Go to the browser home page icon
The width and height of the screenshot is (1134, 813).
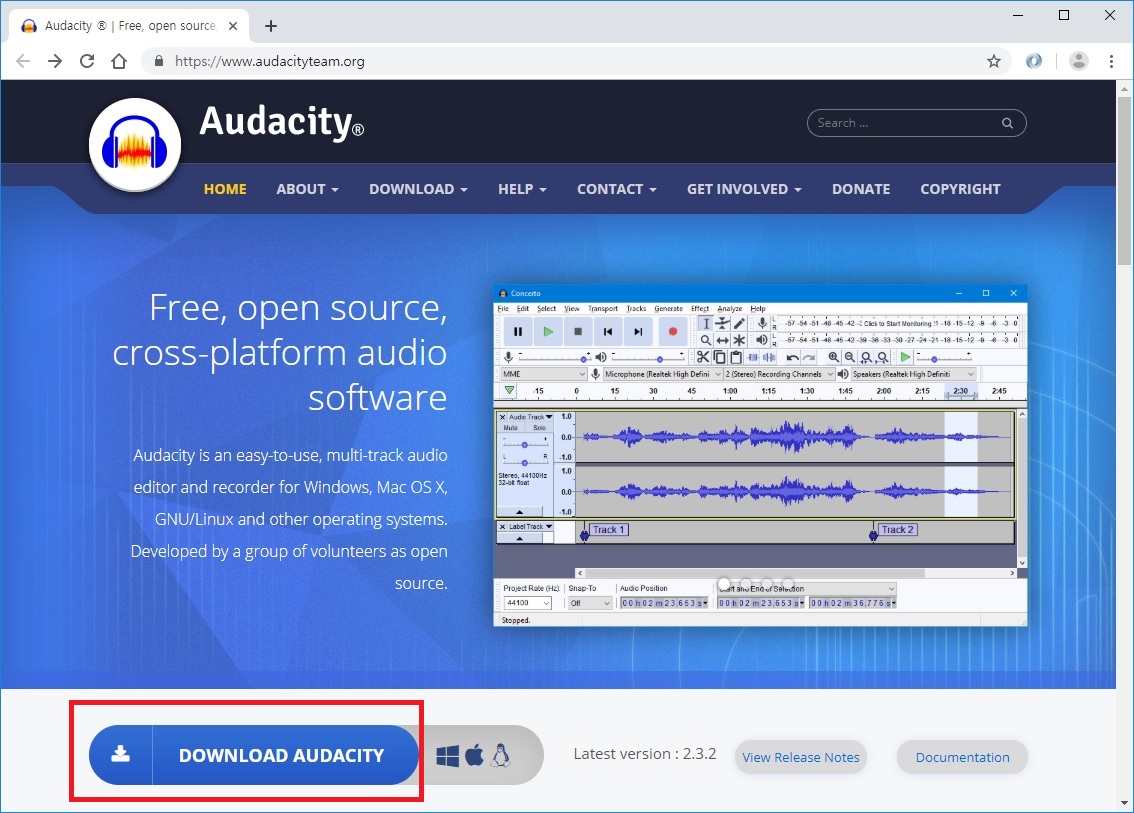pos(119,61)
